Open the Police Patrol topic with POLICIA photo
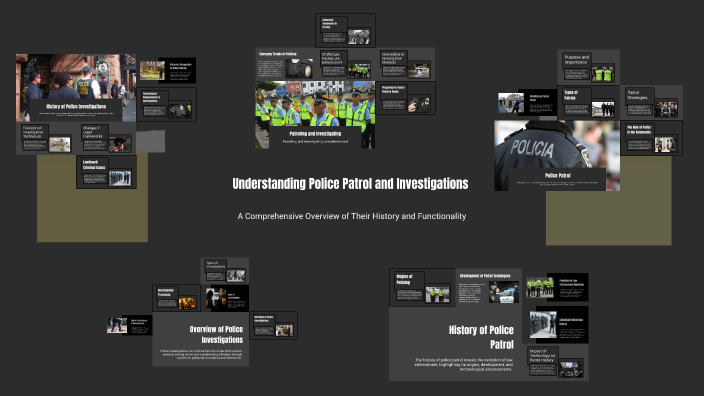Screen dimensions: 704x396 (x=557, y=155)
